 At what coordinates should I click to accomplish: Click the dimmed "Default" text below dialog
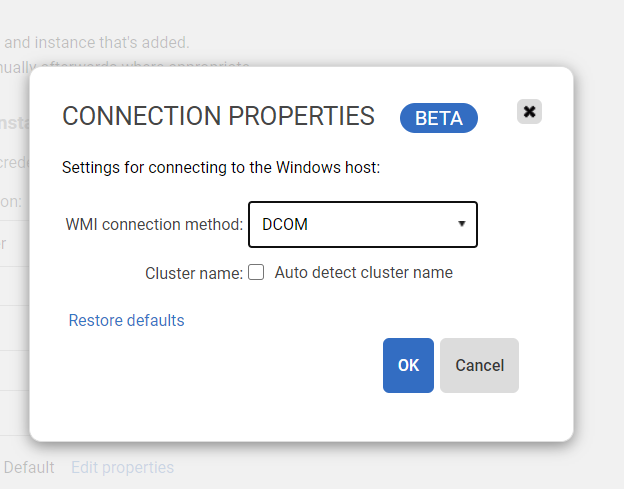[x=29, y=467]
